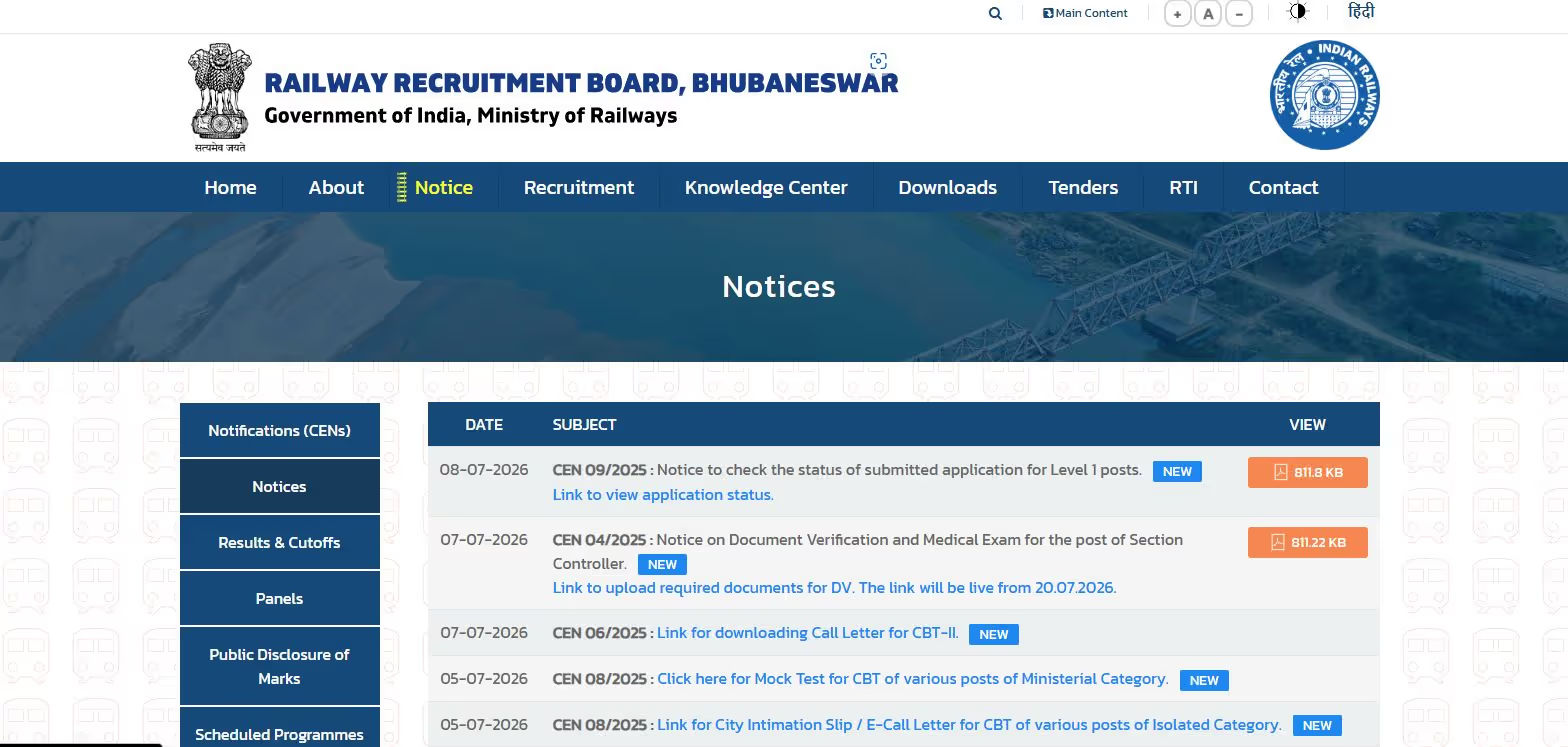Image resolution: width=1568 pixels, height=747 pixels.
Task: Go to Home in main navigation
Action: [x=230, y=187]
